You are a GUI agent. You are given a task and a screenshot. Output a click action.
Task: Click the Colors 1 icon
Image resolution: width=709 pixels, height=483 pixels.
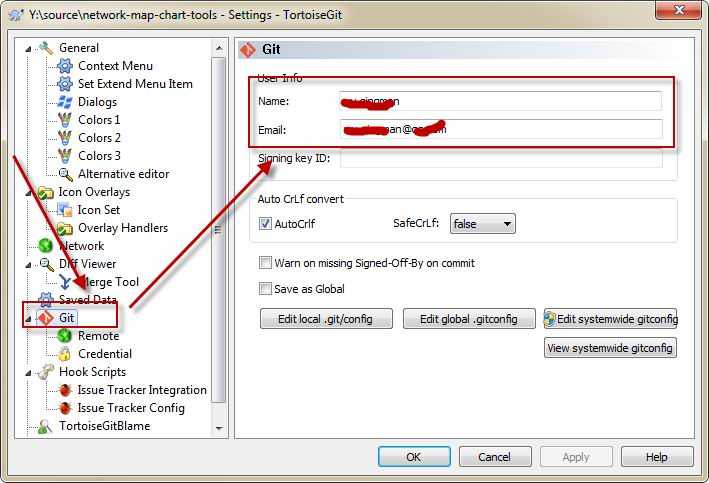click(x=65, y=120)
